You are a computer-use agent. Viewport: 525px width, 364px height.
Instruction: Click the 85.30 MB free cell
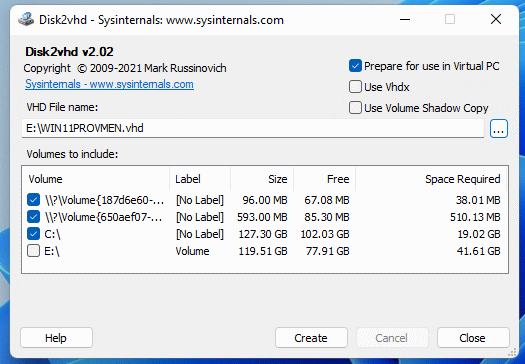(327, 217)
